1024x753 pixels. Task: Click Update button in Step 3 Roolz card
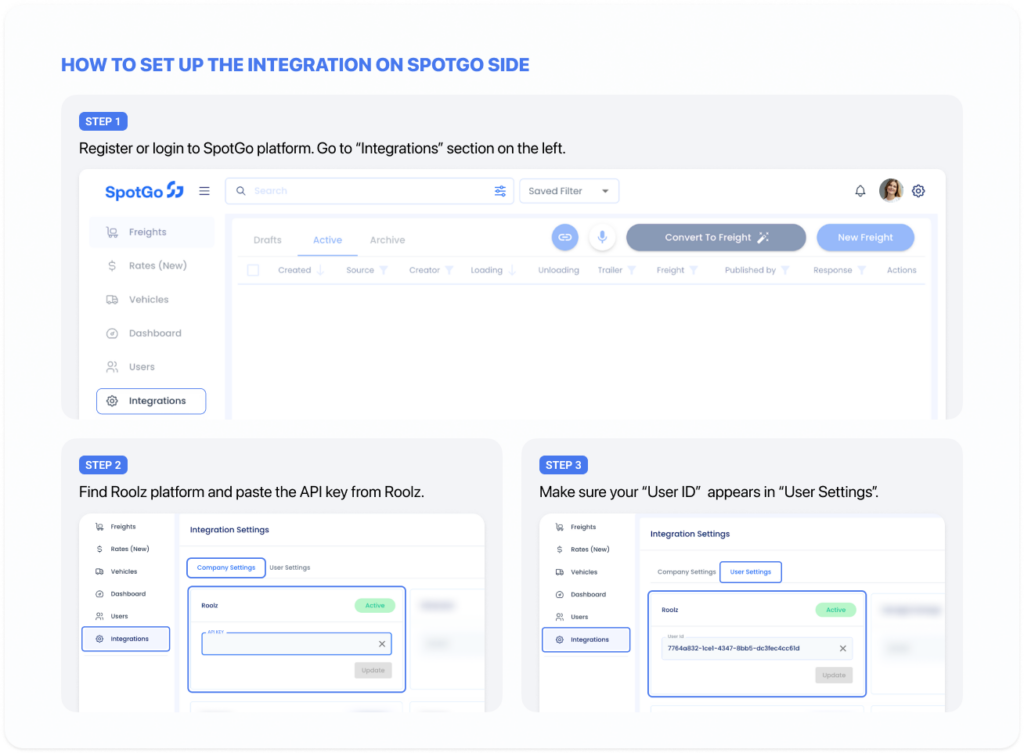(834, 675)
